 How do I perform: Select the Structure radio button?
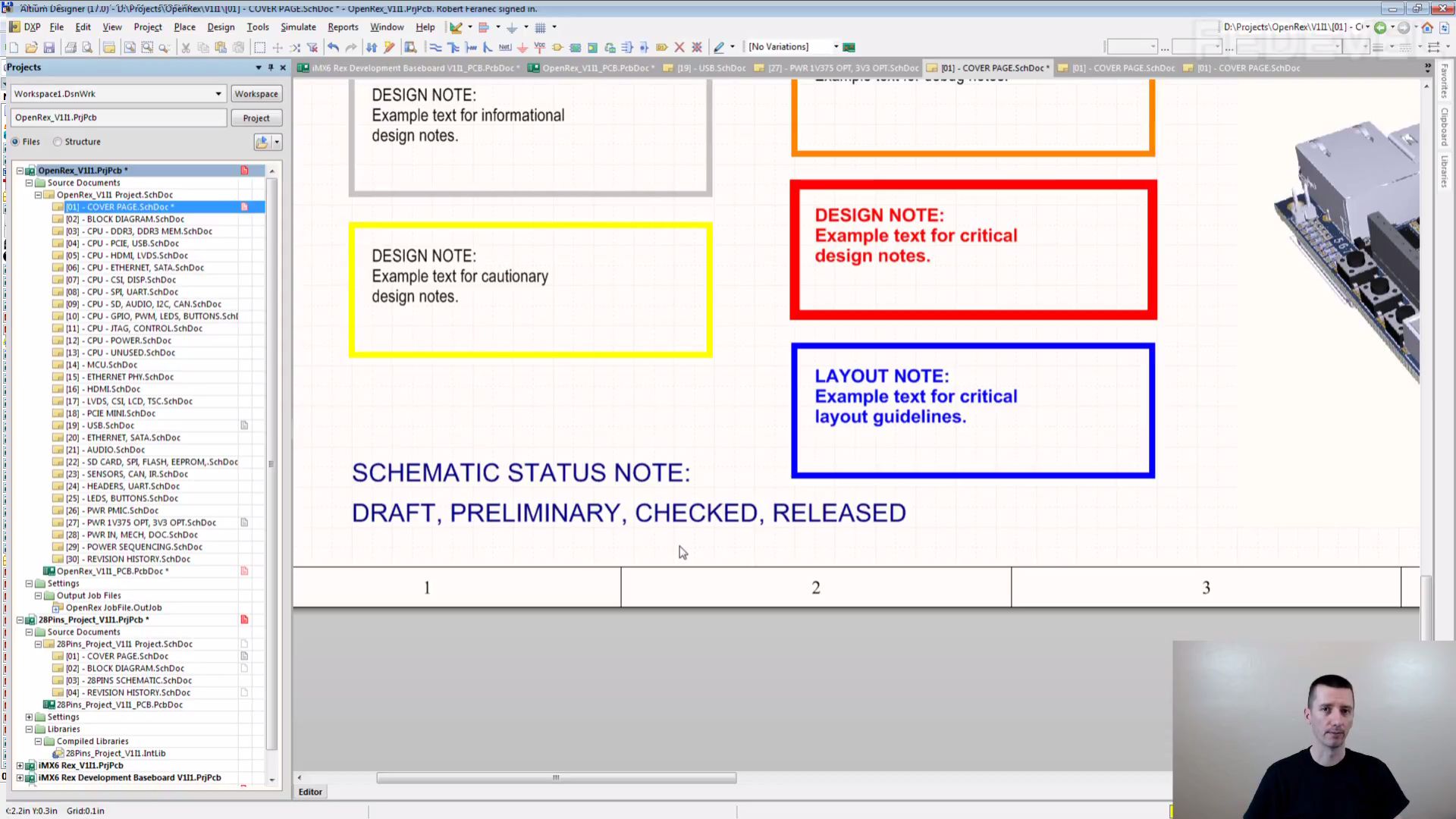(58, 142)
